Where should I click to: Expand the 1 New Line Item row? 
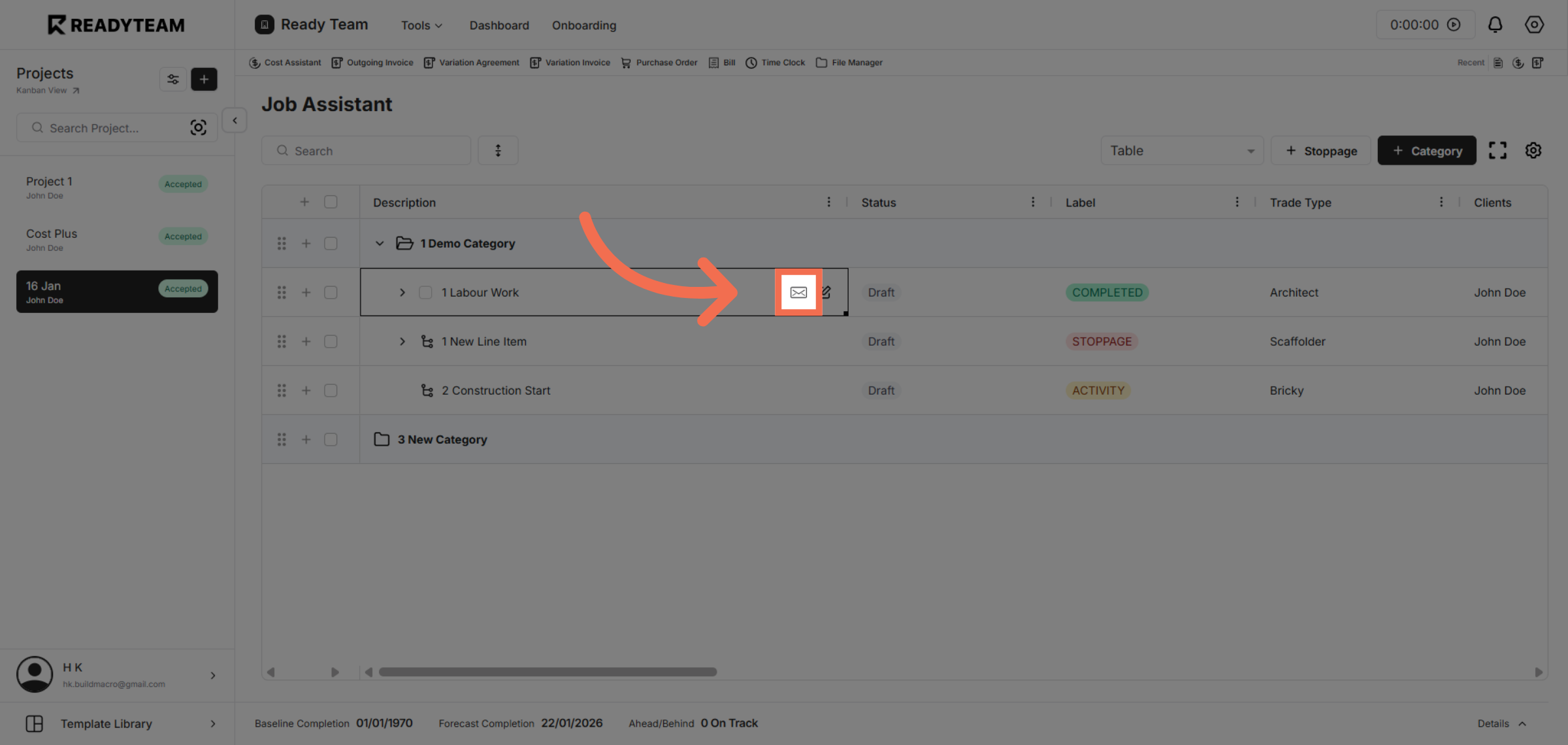[x=402, y=341]
